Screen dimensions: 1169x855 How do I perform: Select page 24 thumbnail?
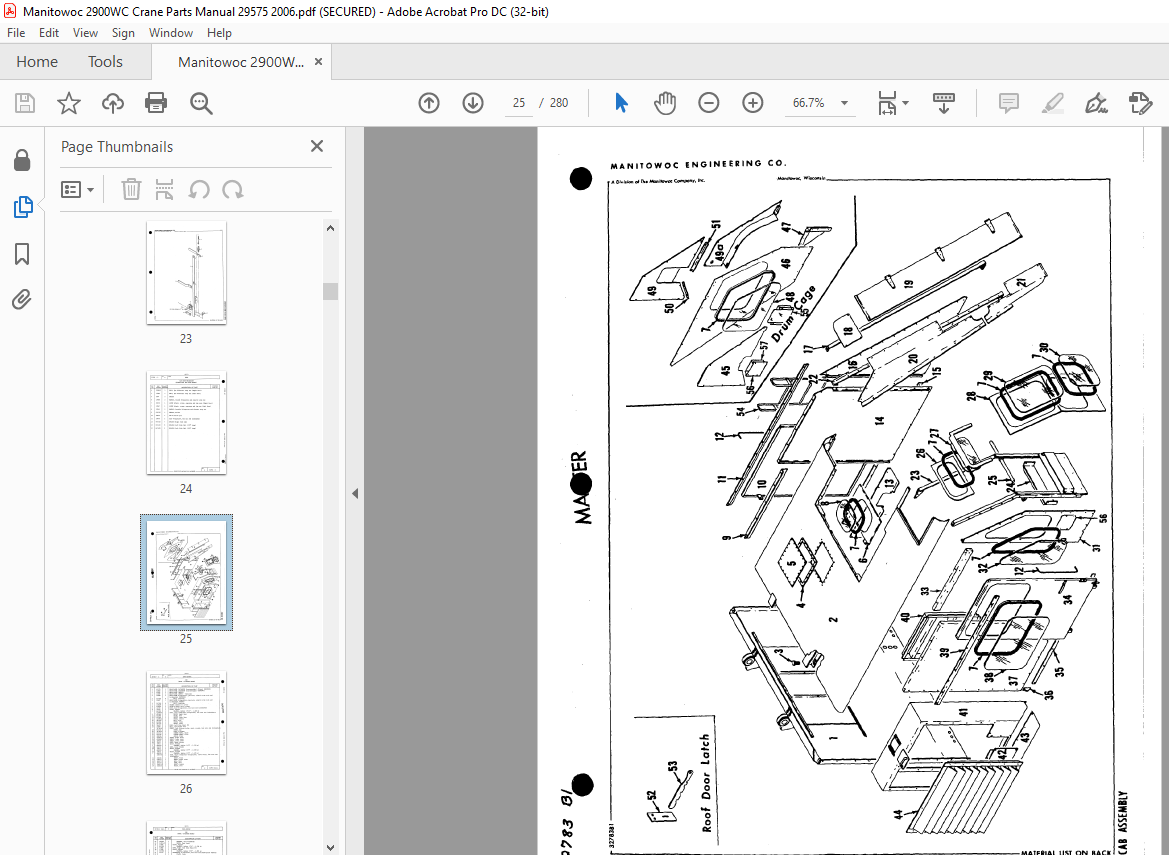pyautogui.click(x=186, y=423)
